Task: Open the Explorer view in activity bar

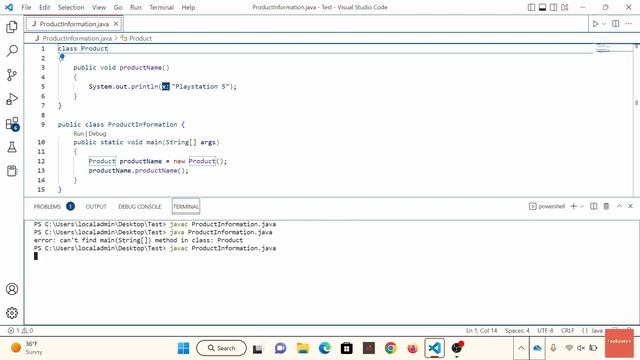Action: point(12,27)
